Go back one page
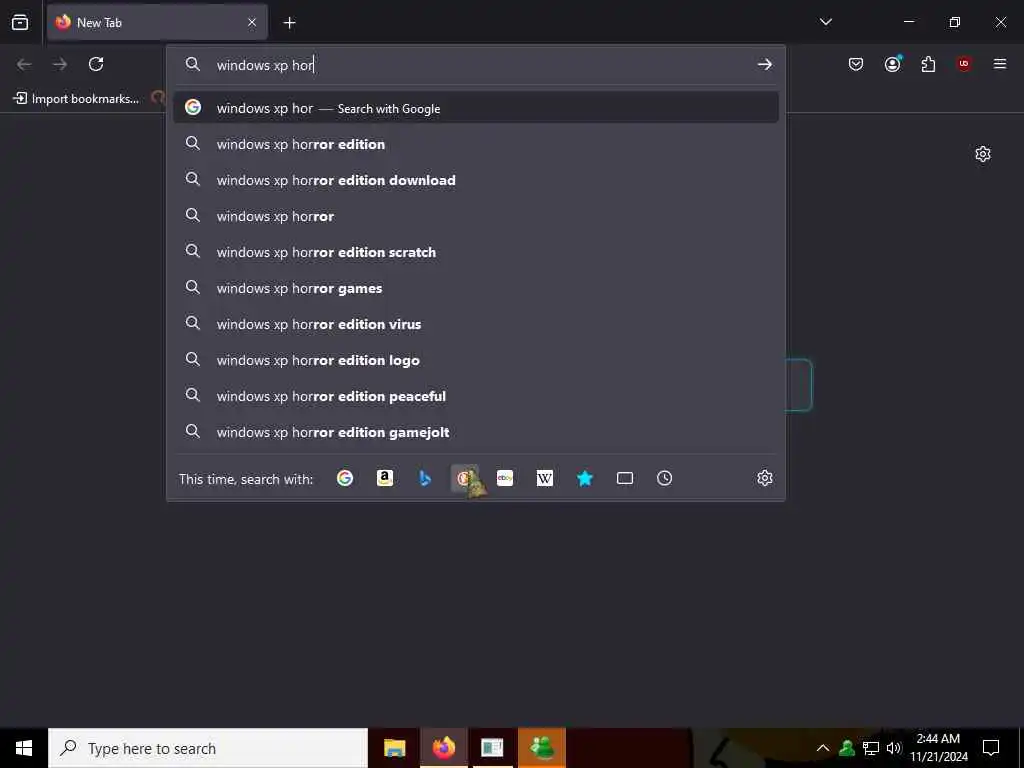Viewport: 1024px width, 768px height. coord(24,64)
